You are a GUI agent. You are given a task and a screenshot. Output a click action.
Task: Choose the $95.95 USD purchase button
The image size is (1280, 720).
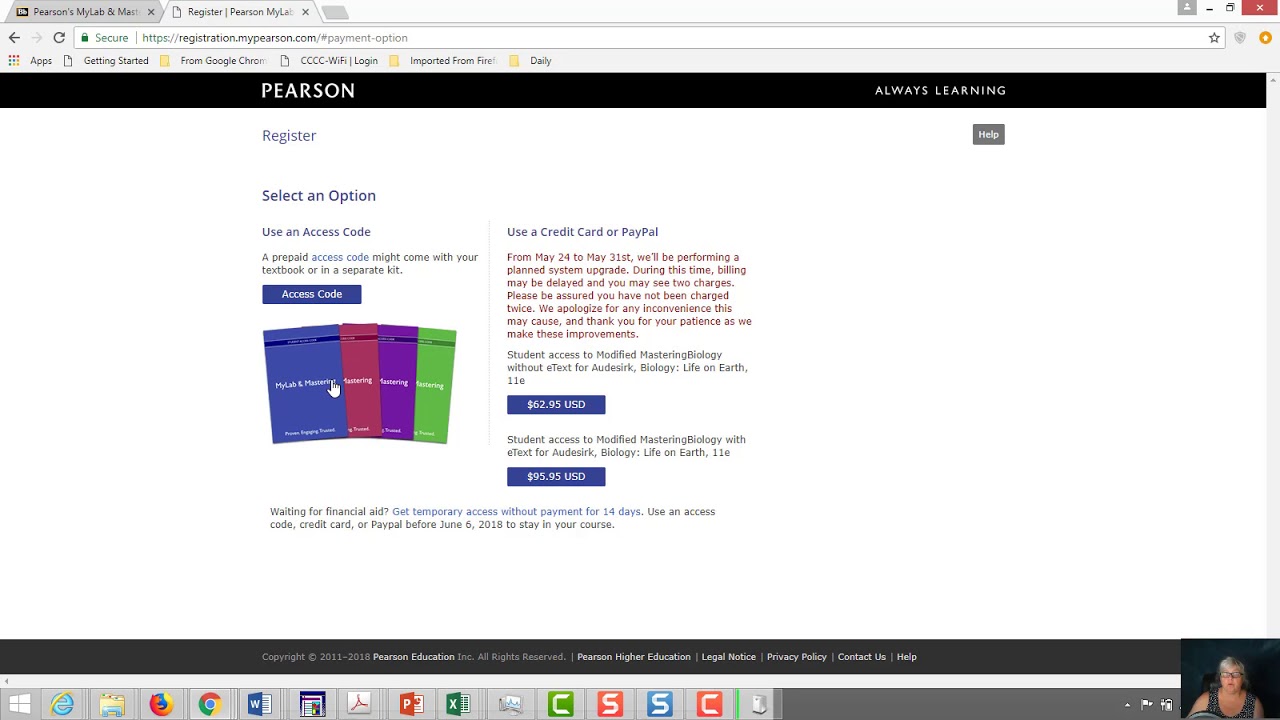coord(556,476)
